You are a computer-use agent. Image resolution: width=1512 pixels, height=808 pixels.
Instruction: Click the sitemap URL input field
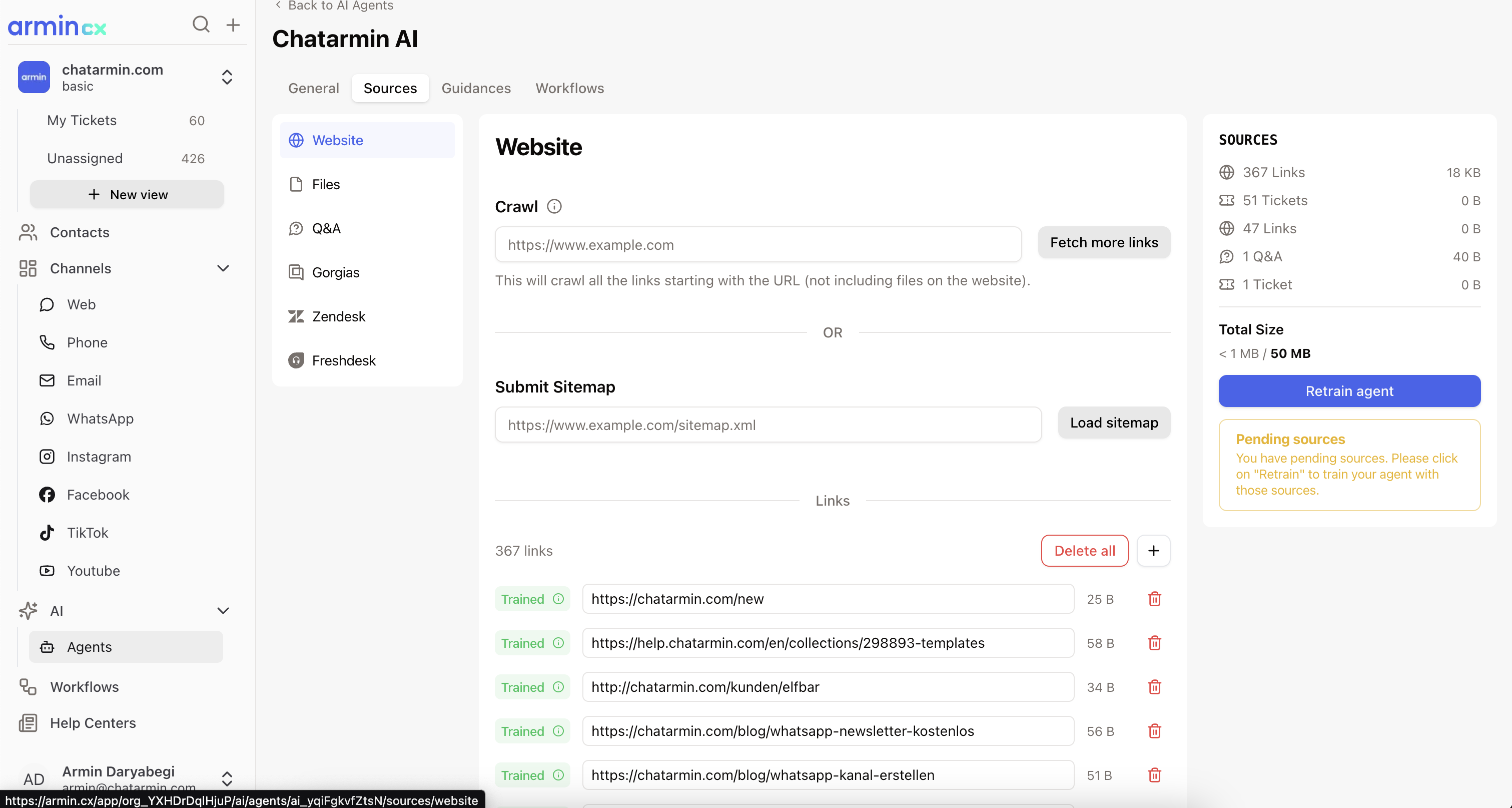[x=768, y=425]
